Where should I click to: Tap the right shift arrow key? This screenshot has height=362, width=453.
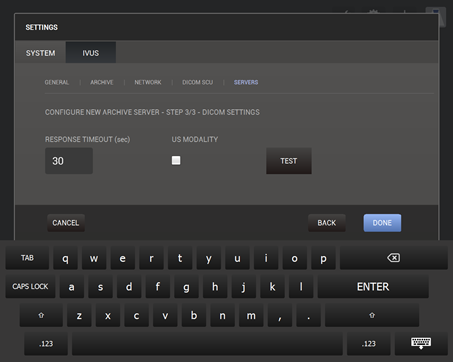pyautogui.click(x=372, y=315)
